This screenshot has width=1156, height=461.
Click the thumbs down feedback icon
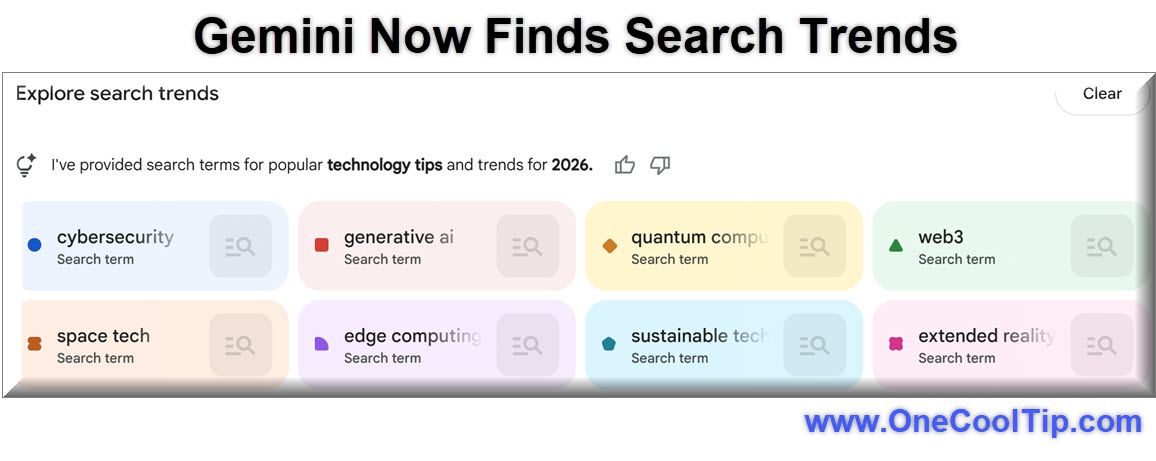(x=660, y=165)
